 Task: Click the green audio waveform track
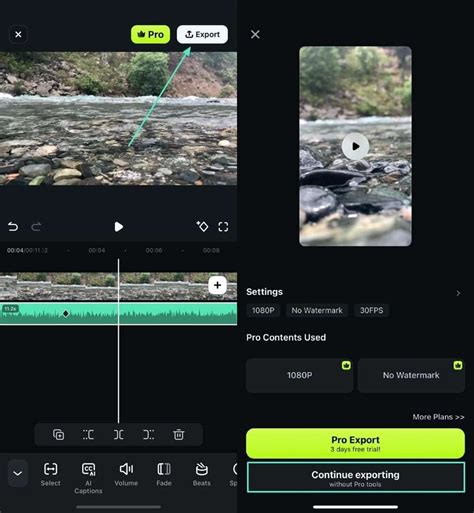pyautogui.click(x=118, y=313)
